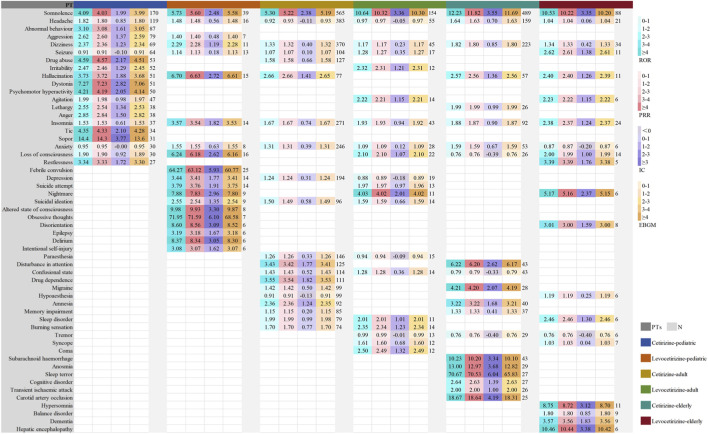
Task: Select the IC scale label
Action: pyautogui.click(x=642, y=170)
